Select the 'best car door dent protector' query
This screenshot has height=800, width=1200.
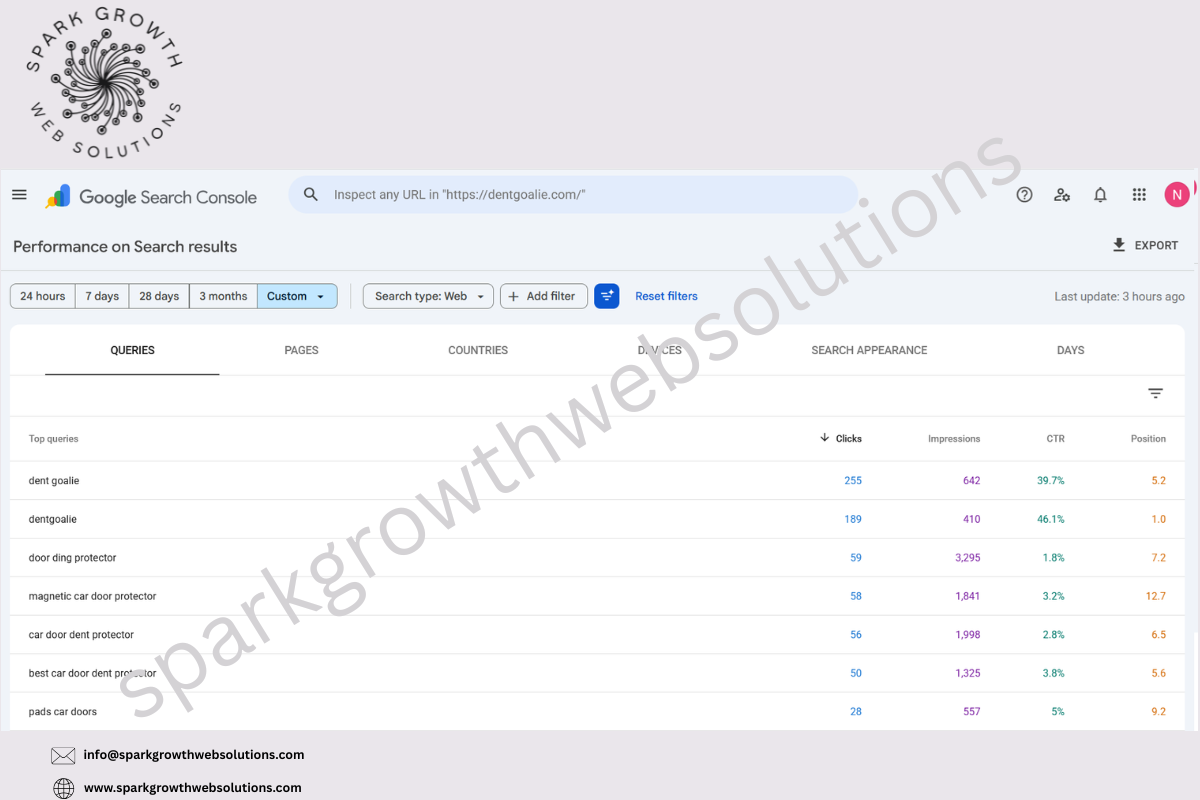click(92, 673)
